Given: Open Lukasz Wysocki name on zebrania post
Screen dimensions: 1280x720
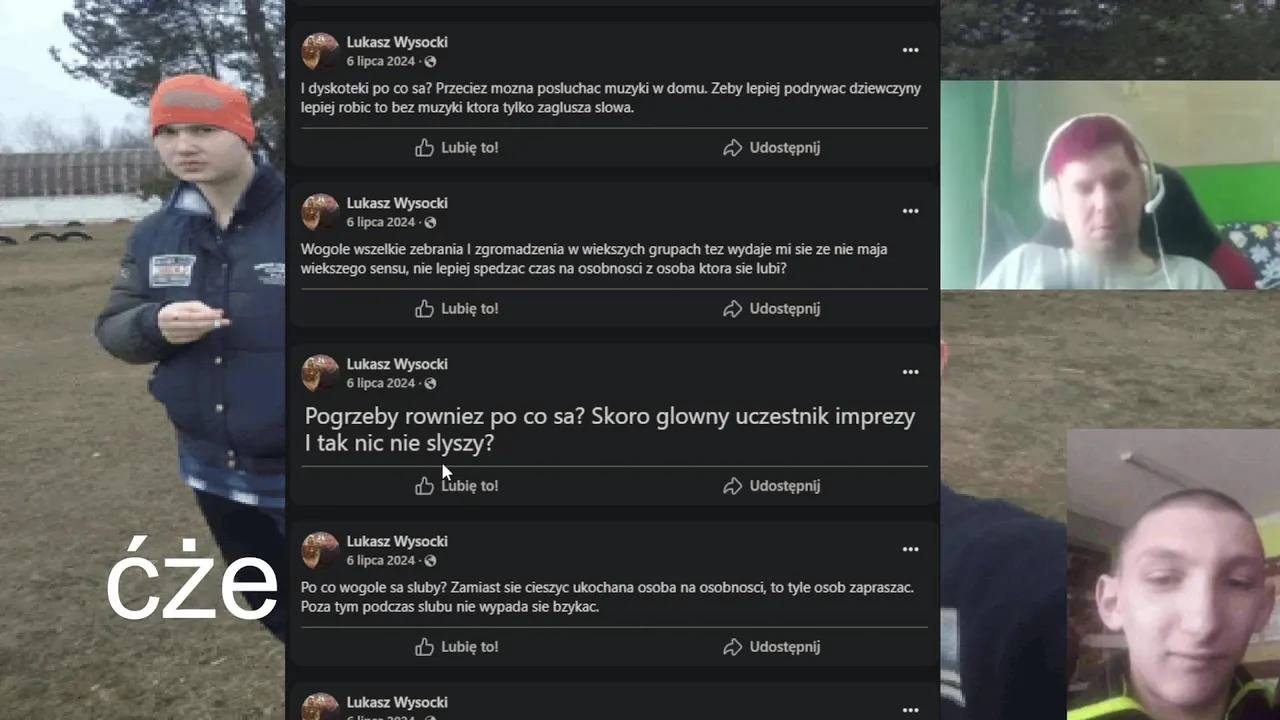Looking at the screenshot, I should point(397,203).
